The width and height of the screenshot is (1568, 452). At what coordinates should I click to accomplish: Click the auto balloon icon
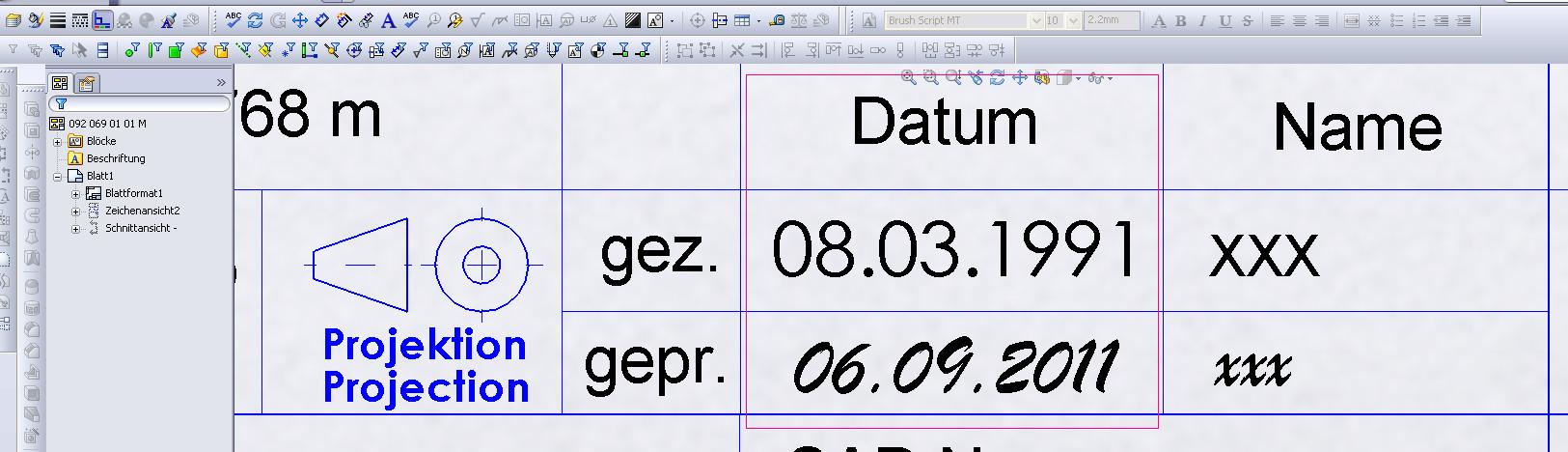coord(455,20)
